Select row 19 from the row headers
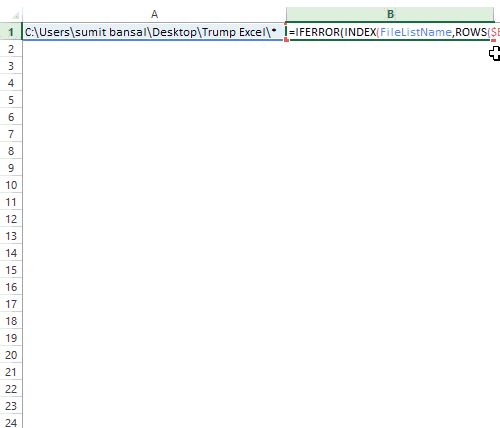This screenshot has height=428, width=500. pyautogui.click(x=11, y=338)
